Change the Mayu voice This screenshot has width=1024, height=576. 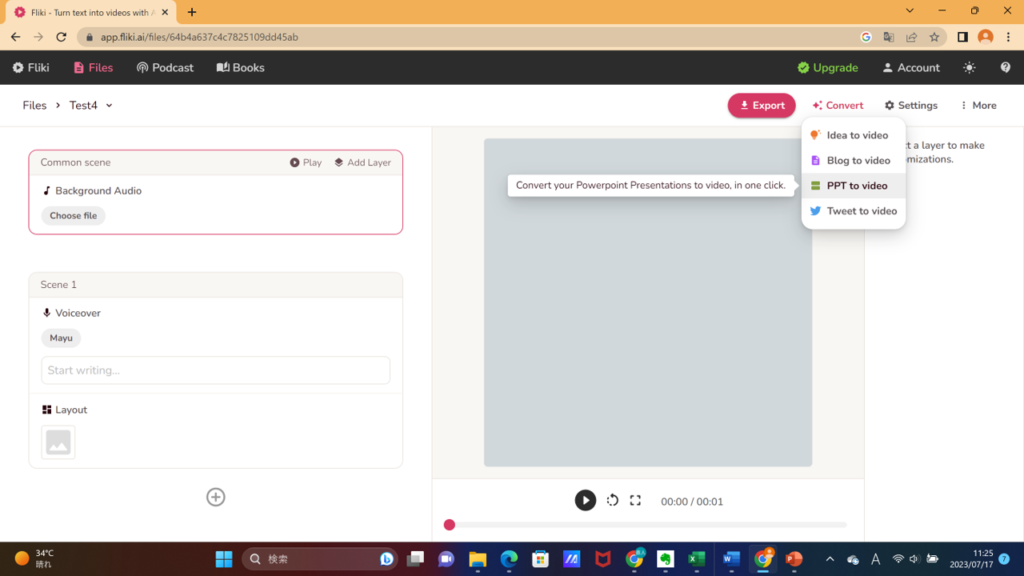pyautogui.click(x=61, y=338)
